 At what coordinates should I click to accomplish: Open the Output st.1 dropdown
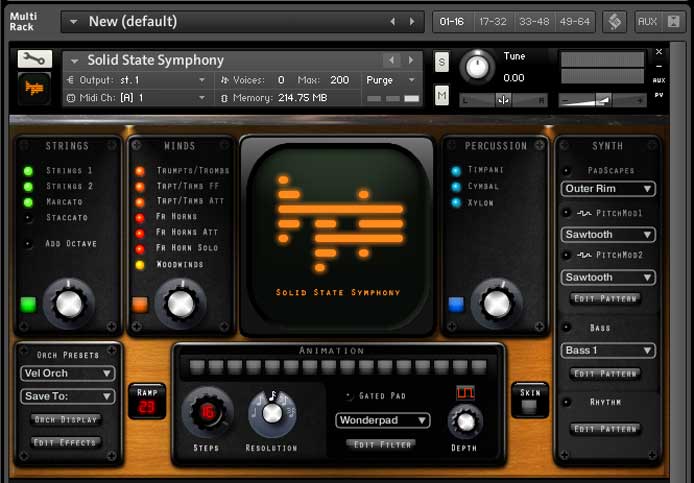coord(137,80)
